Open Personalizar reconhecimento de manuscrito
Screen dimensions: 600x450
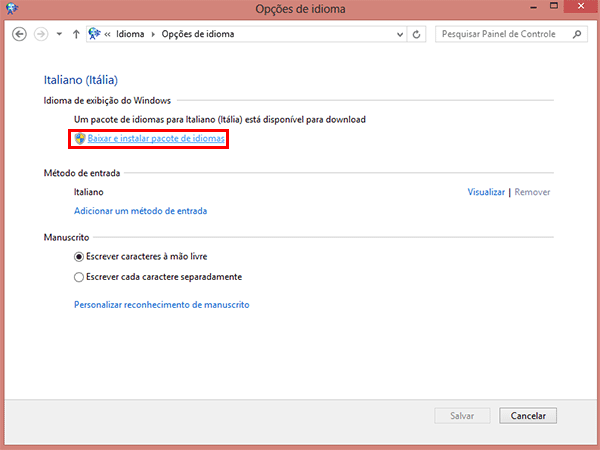pos(161,305)
